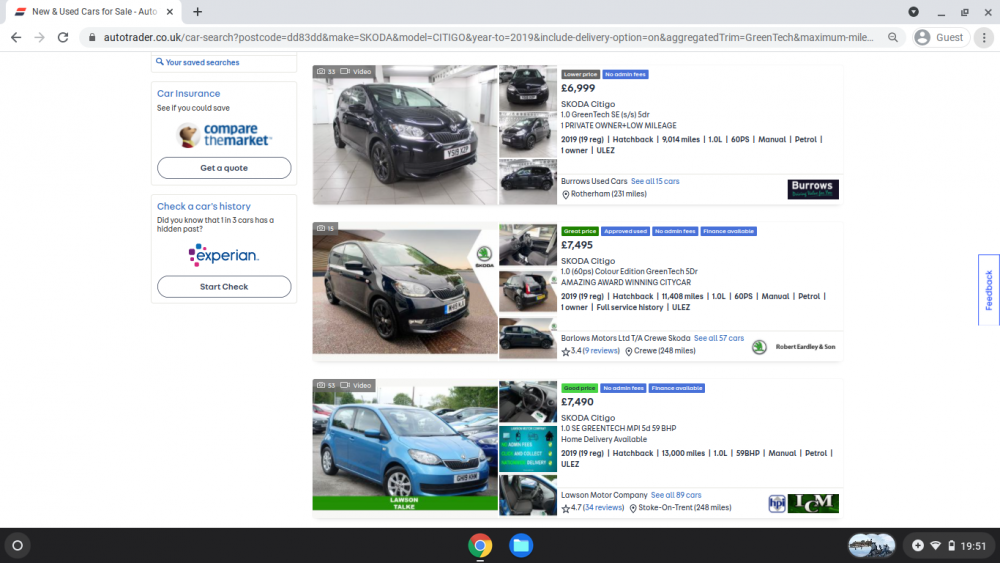
Task: Close the New & Used Cars tab
Action: point(170,11)
